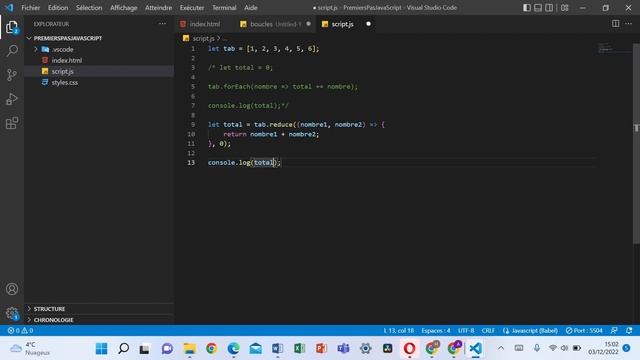Open the Explorer view in activity bar
This screenshot has height=360, width=640.
12,27
